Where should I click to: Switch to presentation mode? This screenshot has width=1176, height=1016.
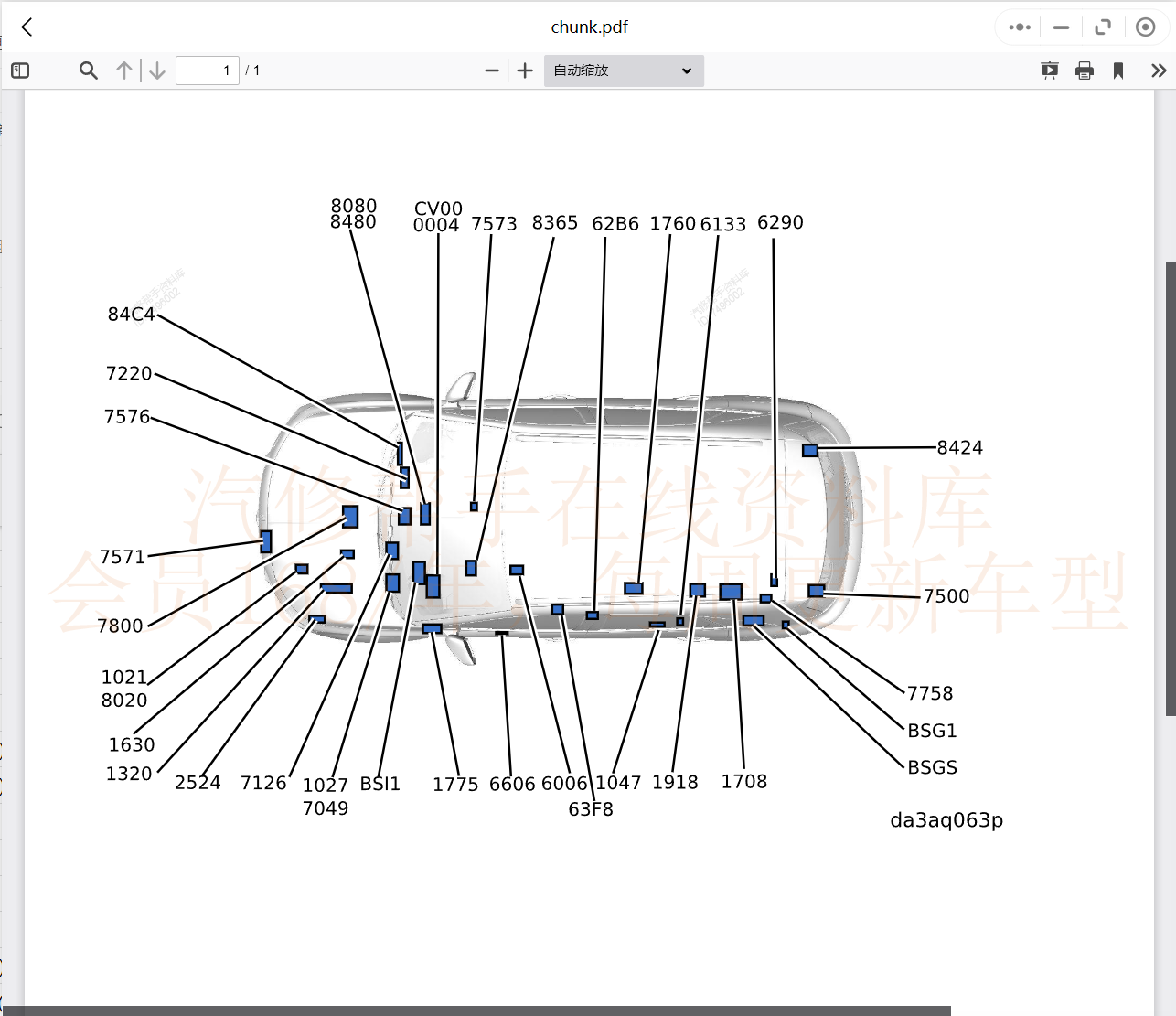(x=1050, y=70)
